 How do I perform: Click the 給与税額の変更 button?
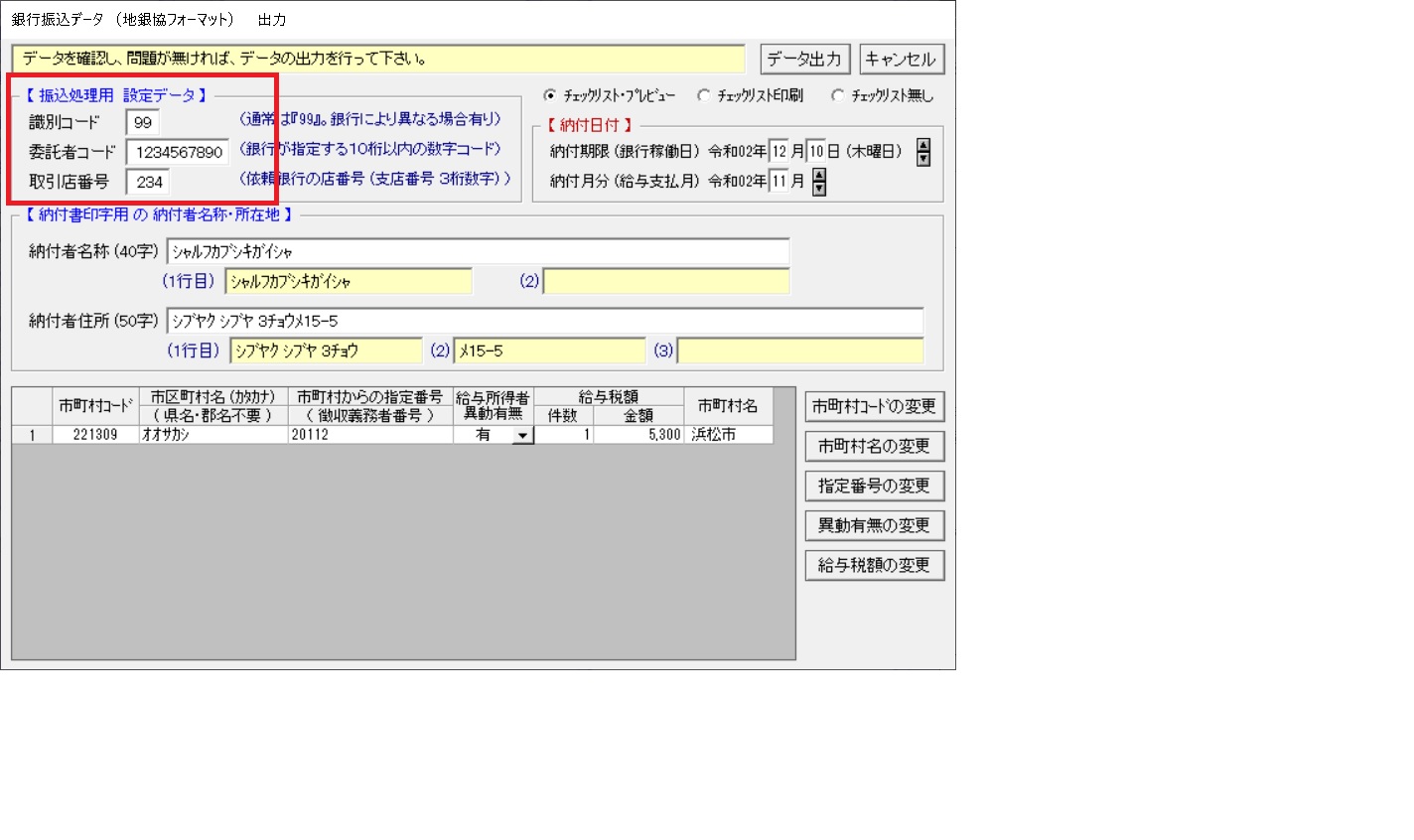tap(874, 565)
